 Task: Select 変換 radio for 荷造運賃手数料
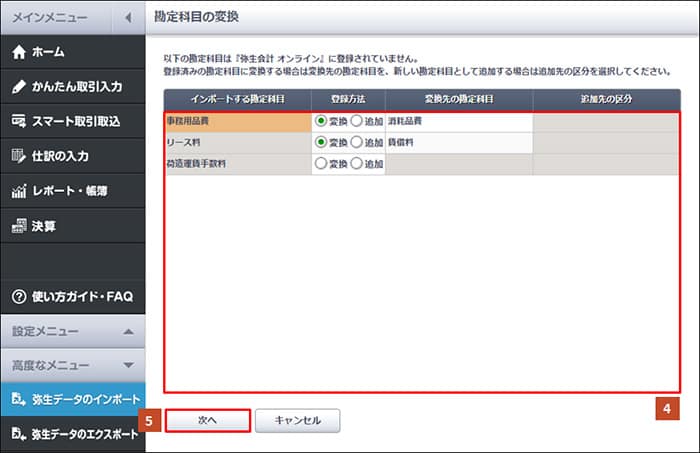[321, 163]
